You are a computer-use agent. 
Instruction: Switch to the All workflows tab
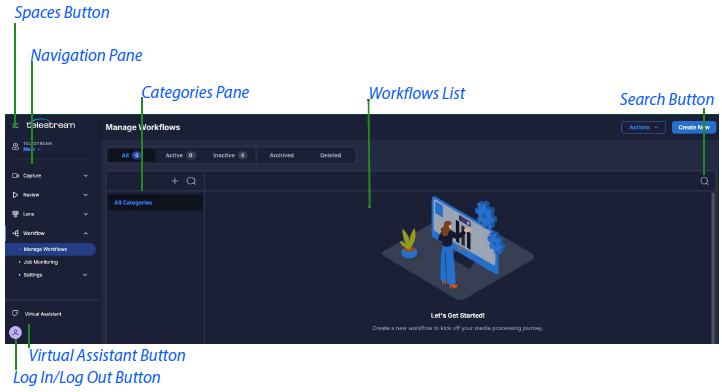point(131,155)
